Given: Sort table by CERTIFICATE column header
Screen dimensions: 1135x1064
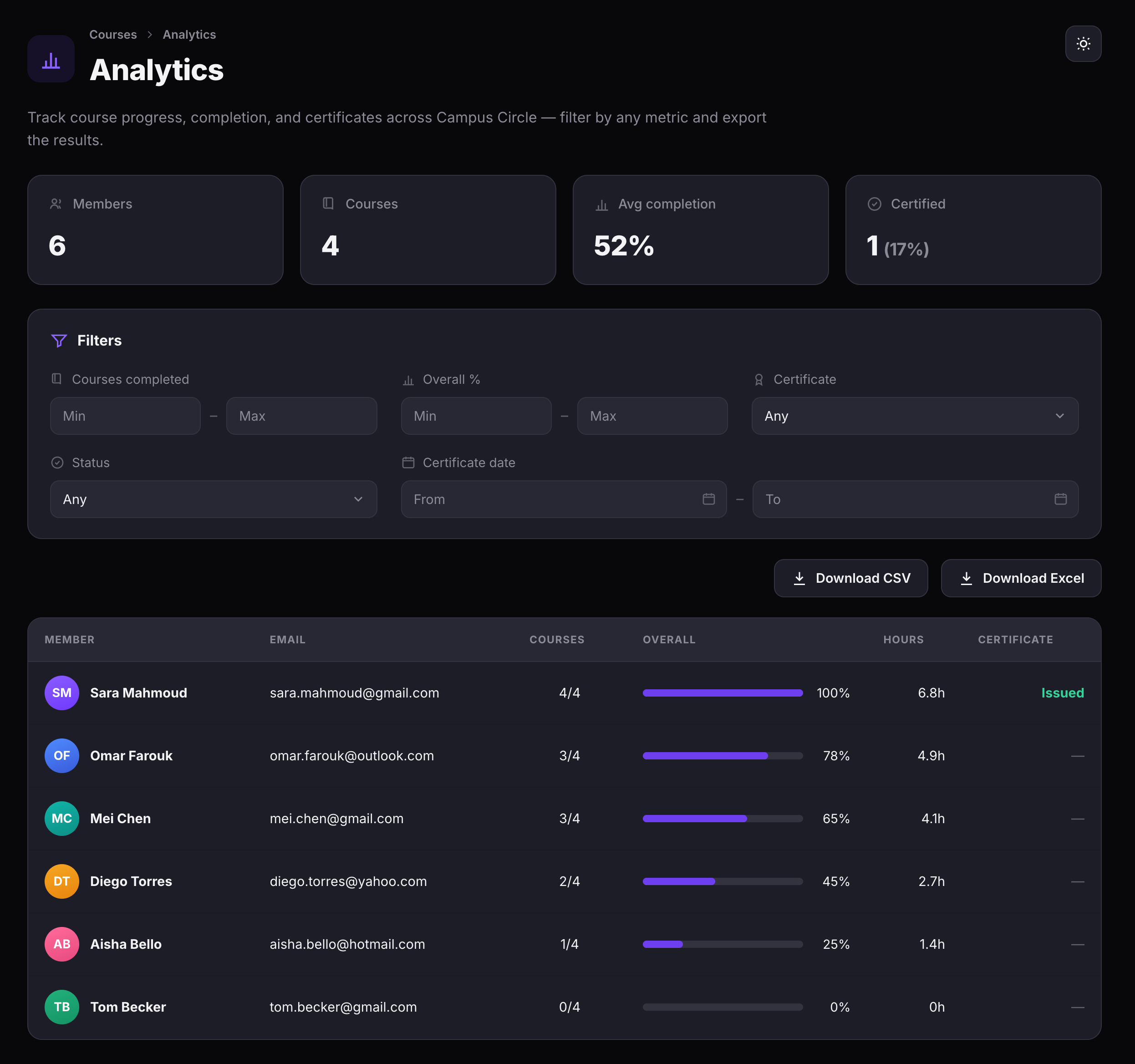Looking at the screenshot, I should point(1015,640).
